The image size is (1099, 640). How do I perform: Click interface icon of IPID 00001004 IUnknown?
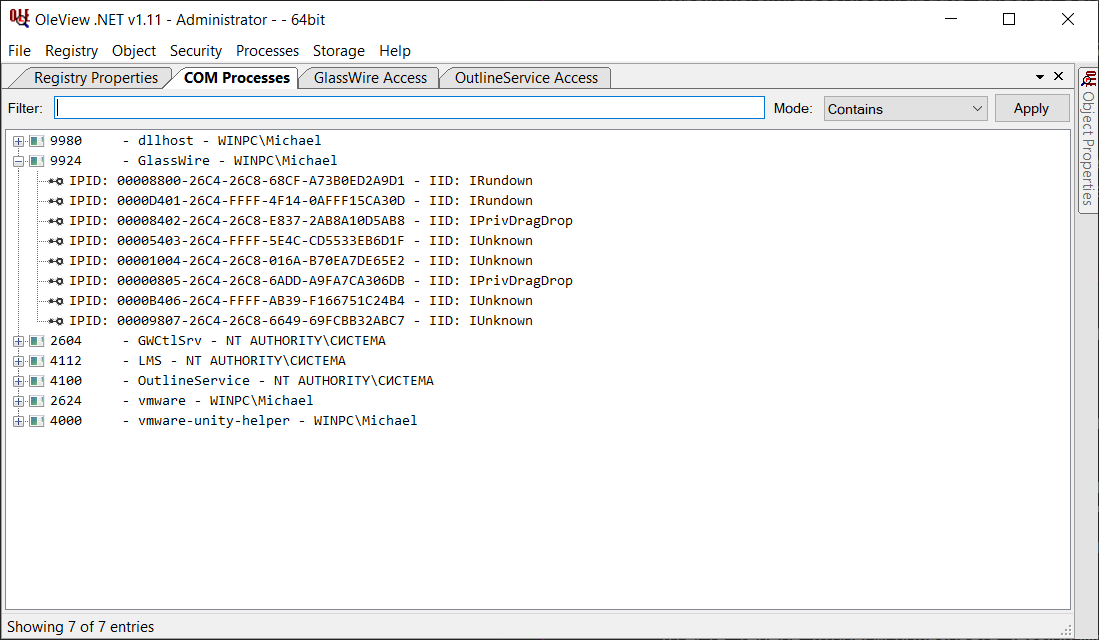56,261
